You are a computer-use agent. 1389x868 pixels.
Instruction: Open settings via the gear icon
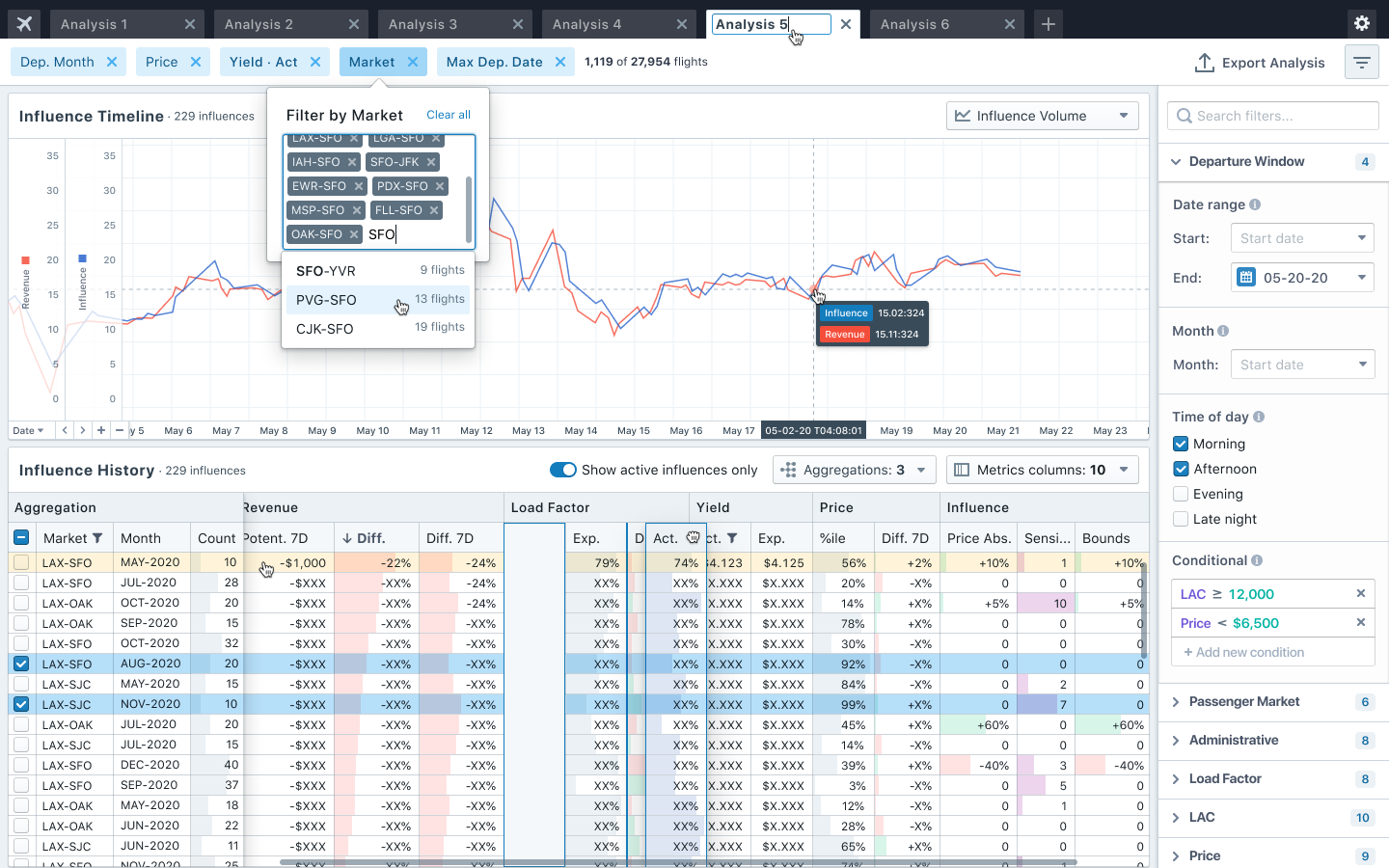tap(1362, 24)
